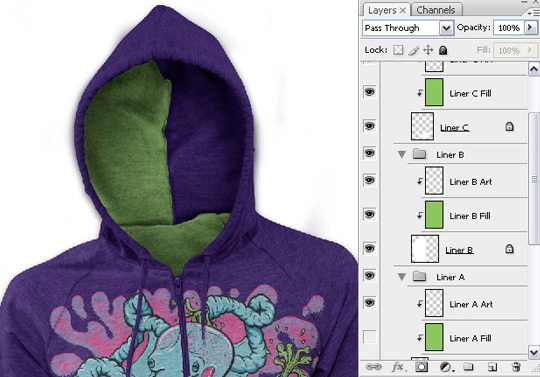This screenshot has height=377, width=540.
Task: Close the Layers tab
Action: 403,11
